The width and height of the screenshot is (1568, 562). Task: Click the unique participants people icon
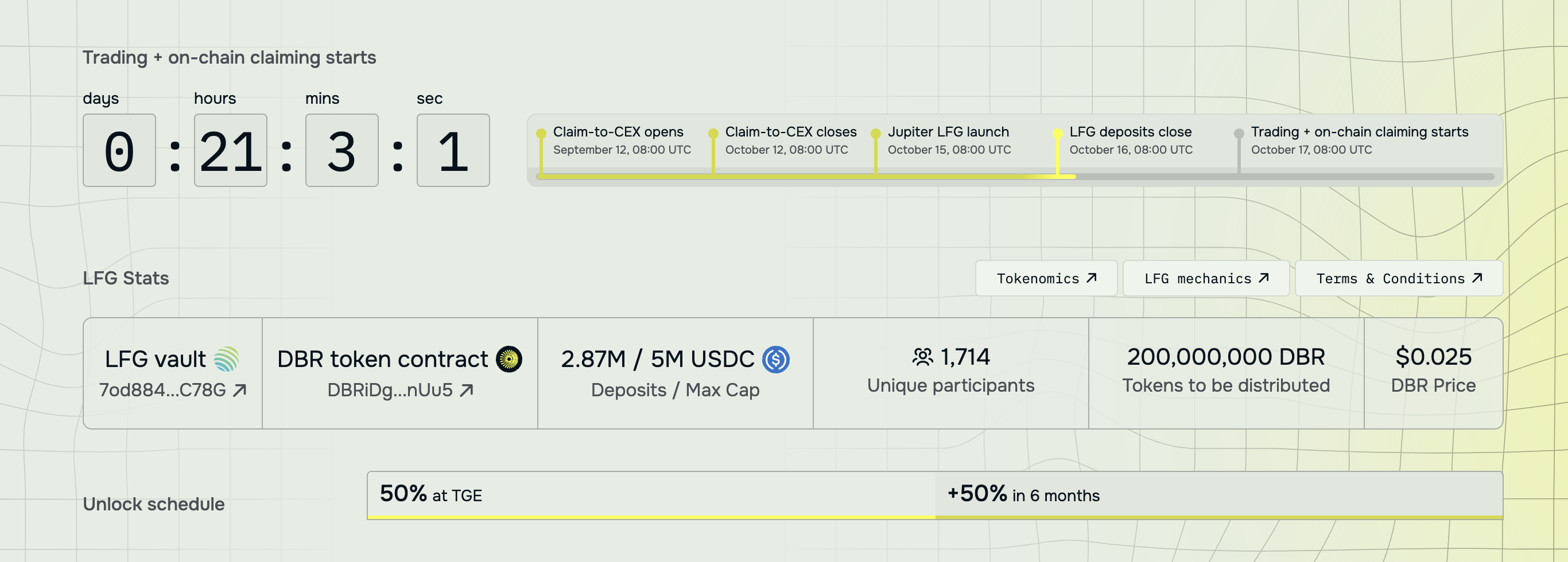922,357
